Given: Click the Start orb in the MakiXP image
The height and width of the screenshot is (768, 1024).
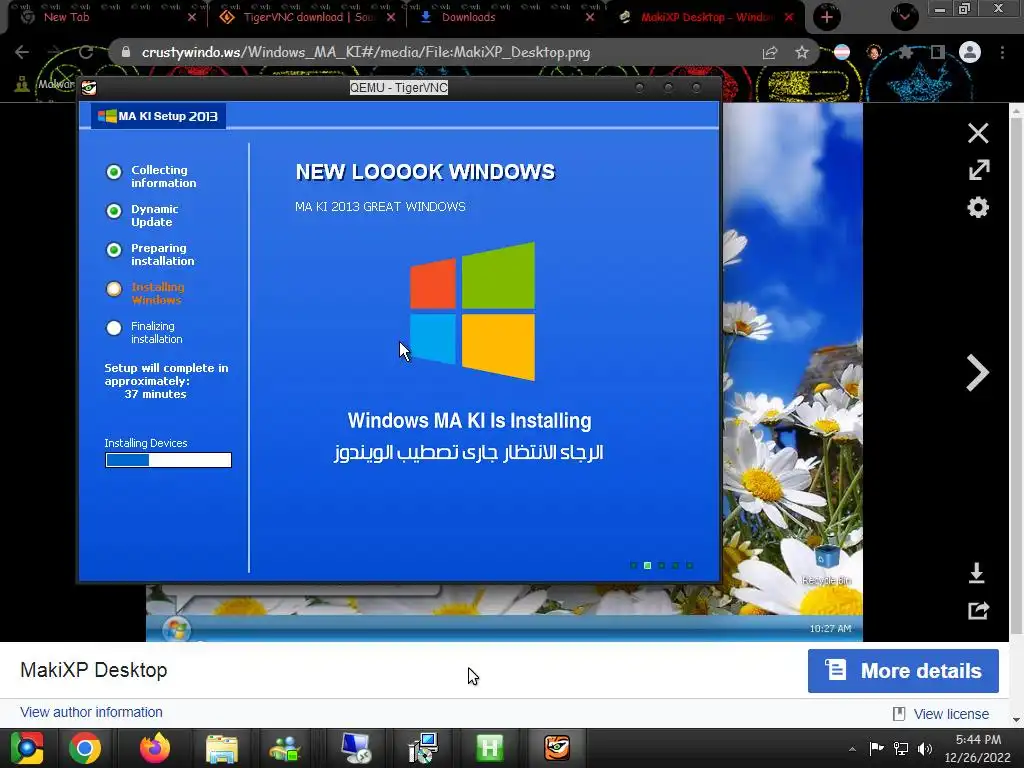Looking at the screenshot, I should click(x=177, y=629).
